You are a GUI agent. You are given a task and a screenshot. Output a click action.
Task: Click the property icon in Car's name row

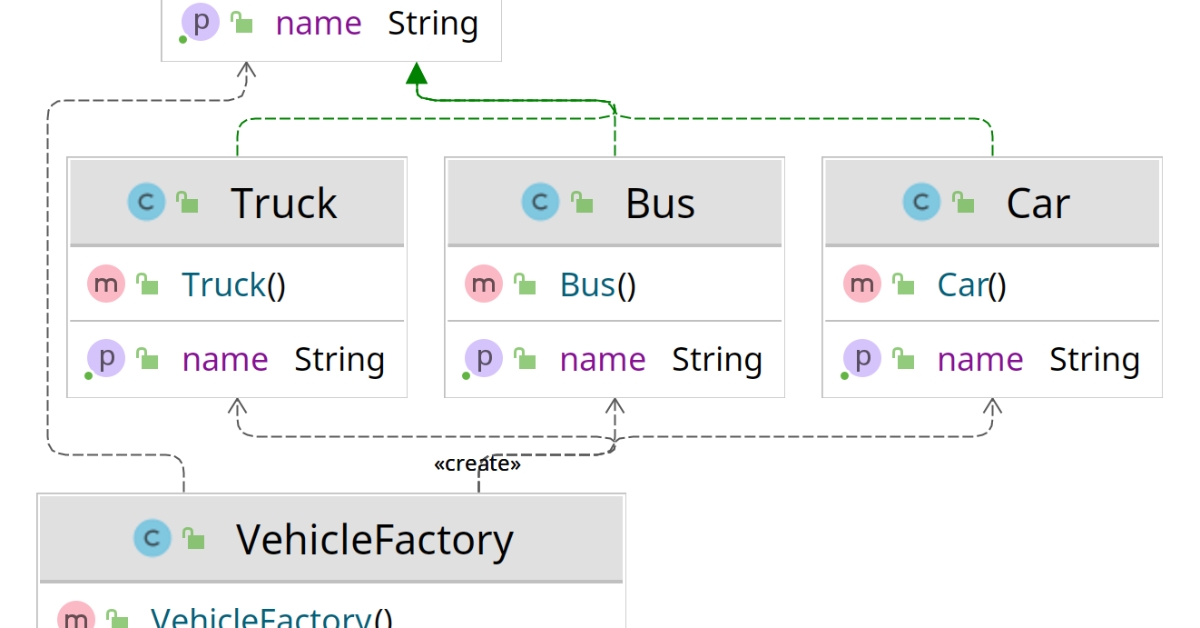tap(861, 358)
